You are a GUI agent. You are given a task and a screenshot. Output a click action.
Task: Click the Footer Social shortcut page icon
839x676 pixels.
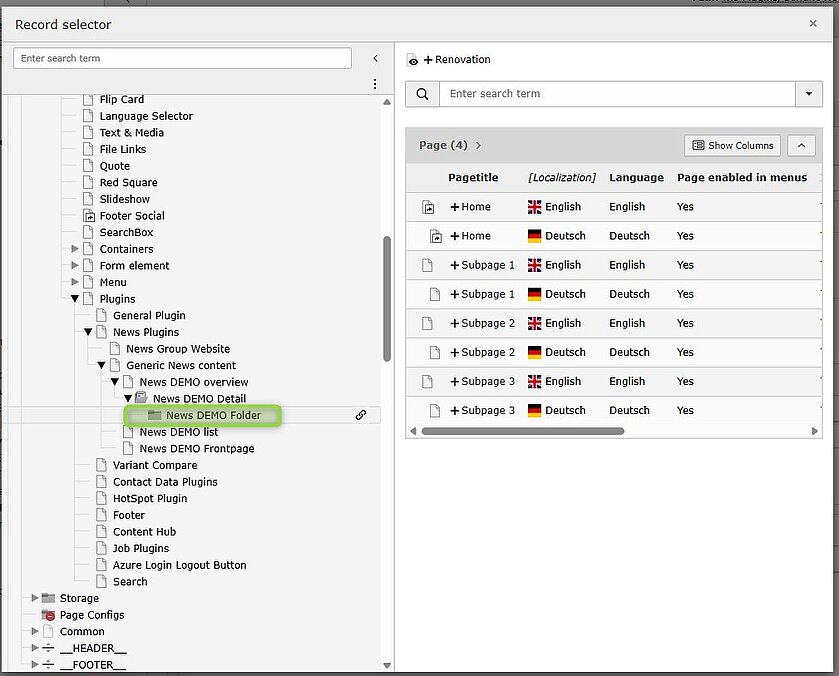88,216
